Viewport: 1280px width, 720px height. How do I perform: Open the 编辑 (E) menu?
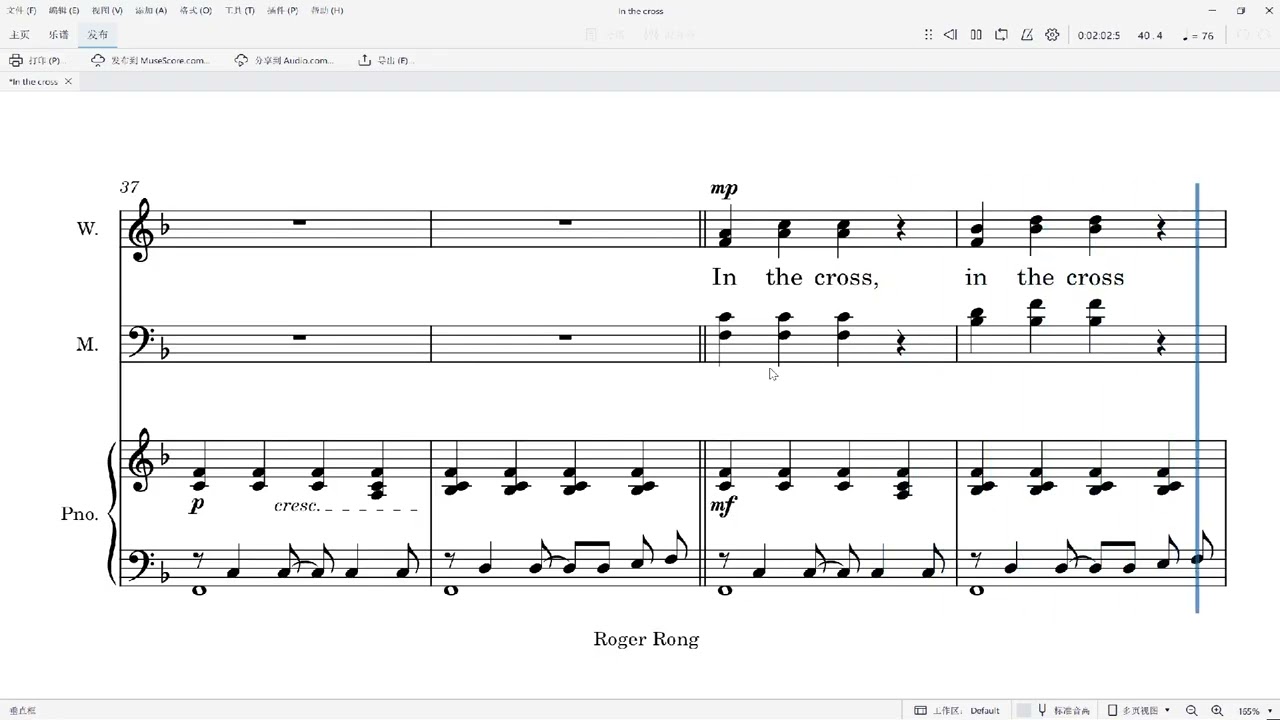[x=64, y=10]
